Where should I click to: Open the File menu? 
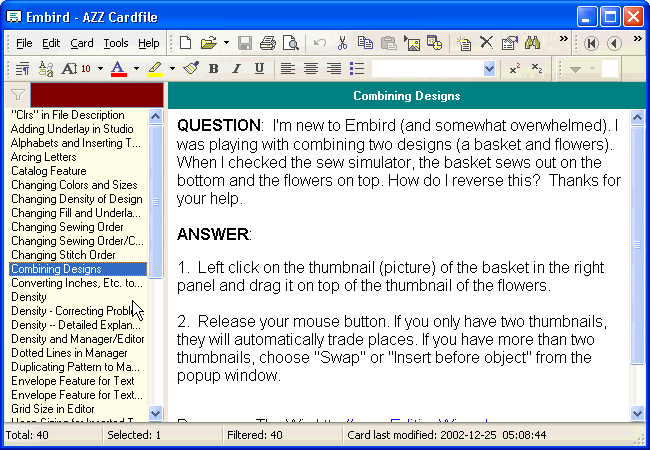click(x=24, y=43)
